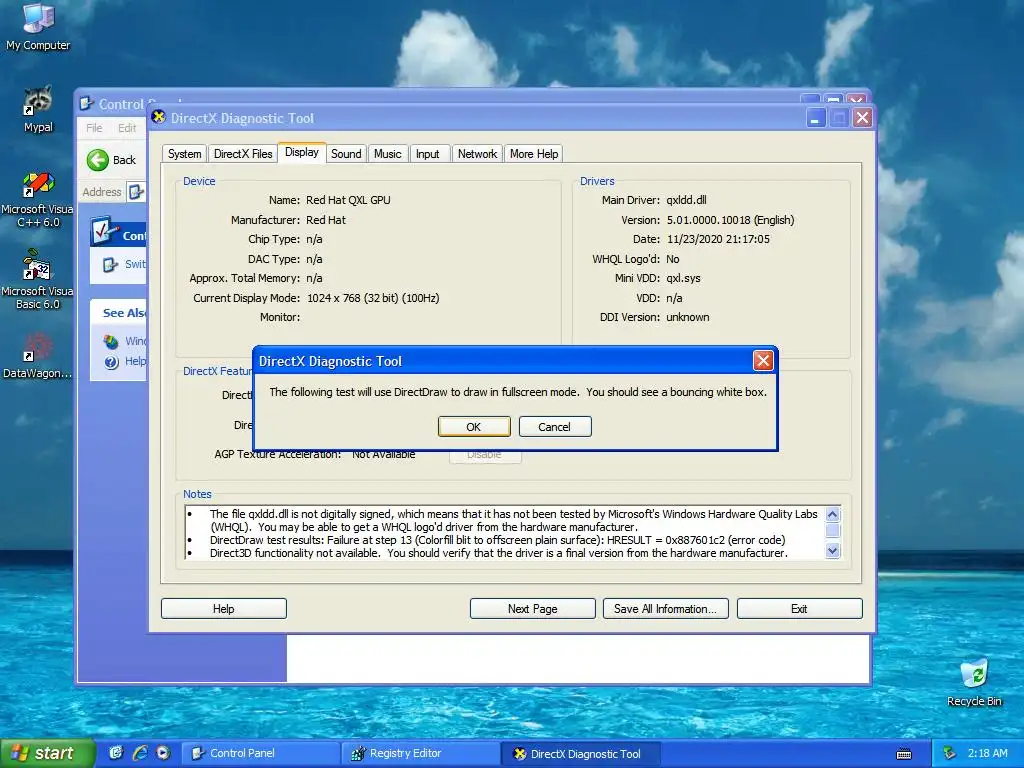The width and height of the screenshot is (1024, 768).
Task: Go to Next Page in DxDiag
Action: coord(533,609)
